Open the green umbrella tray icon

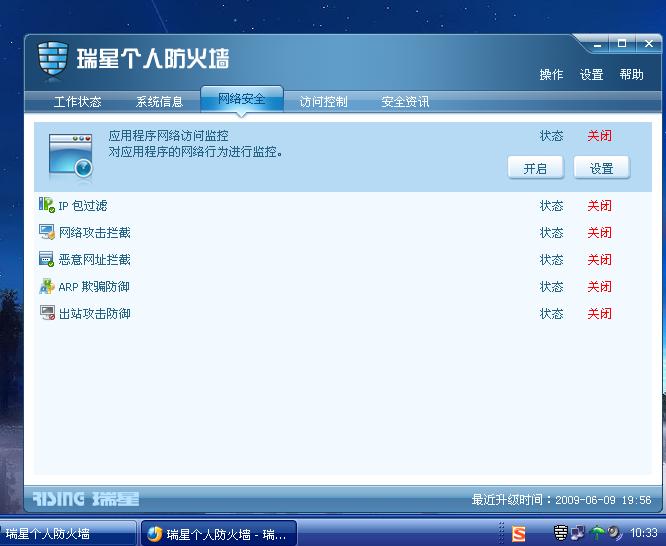597,532
